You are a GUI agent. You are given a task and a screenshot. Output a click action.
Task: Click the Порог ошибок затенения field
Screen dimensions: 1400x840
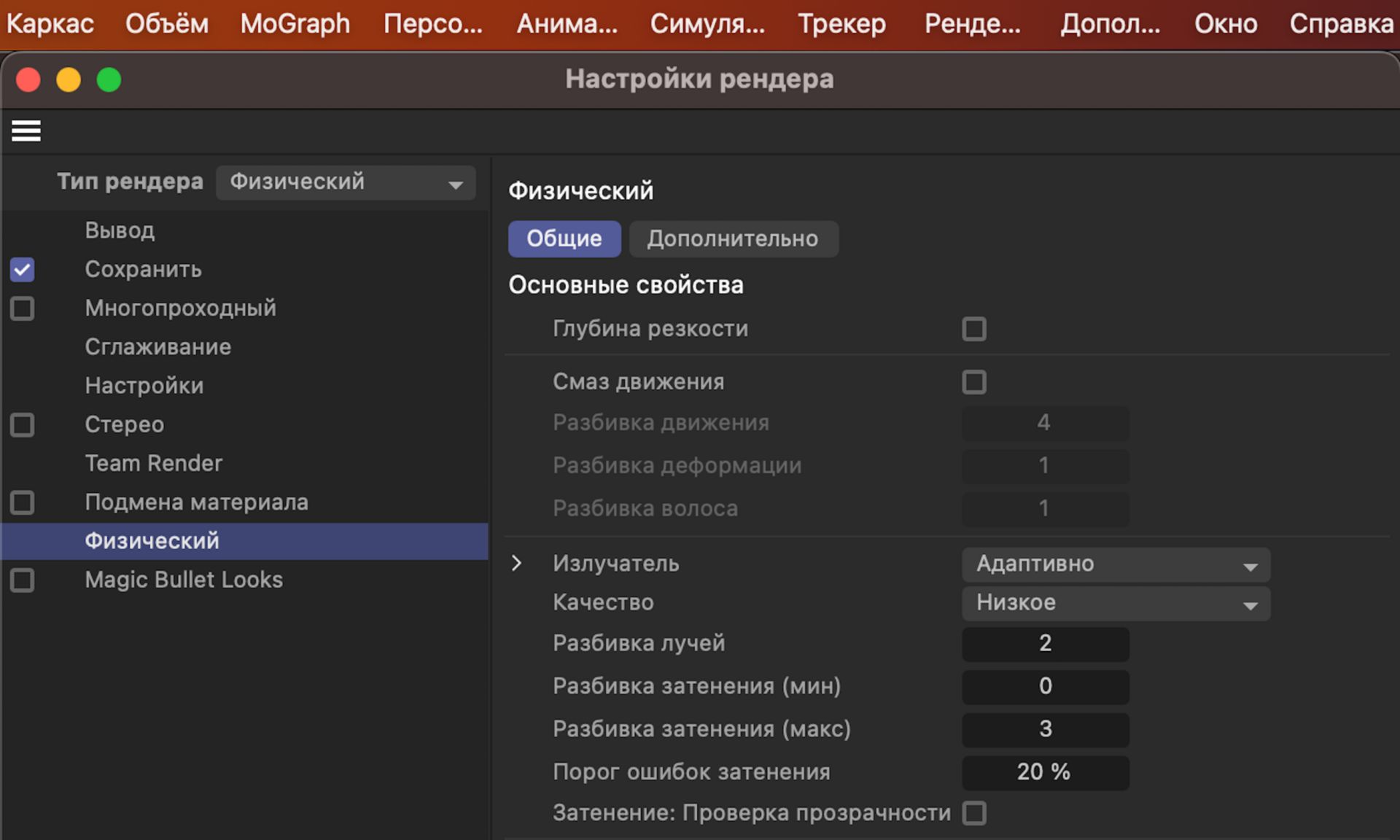pos(1045,772)
